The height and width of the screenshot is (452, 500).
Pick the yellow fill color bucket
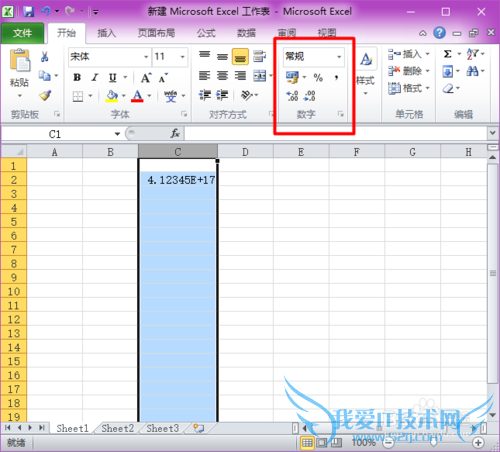click(x=112, y=96)
